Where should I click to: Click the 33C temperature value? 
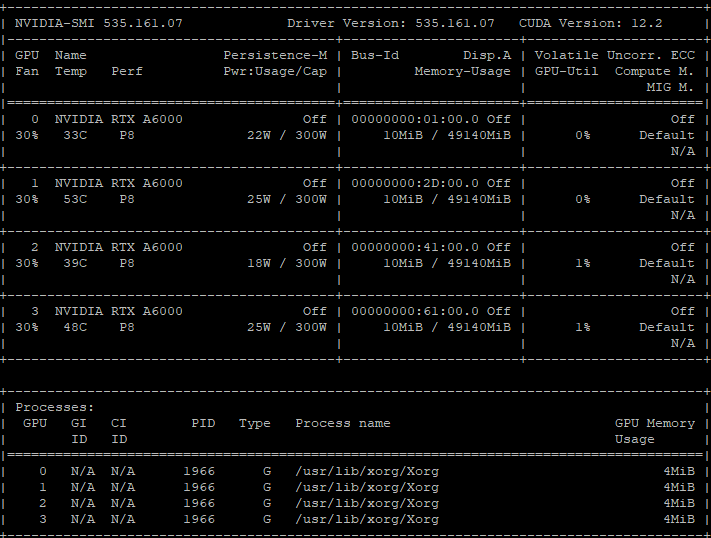(75, 135)
